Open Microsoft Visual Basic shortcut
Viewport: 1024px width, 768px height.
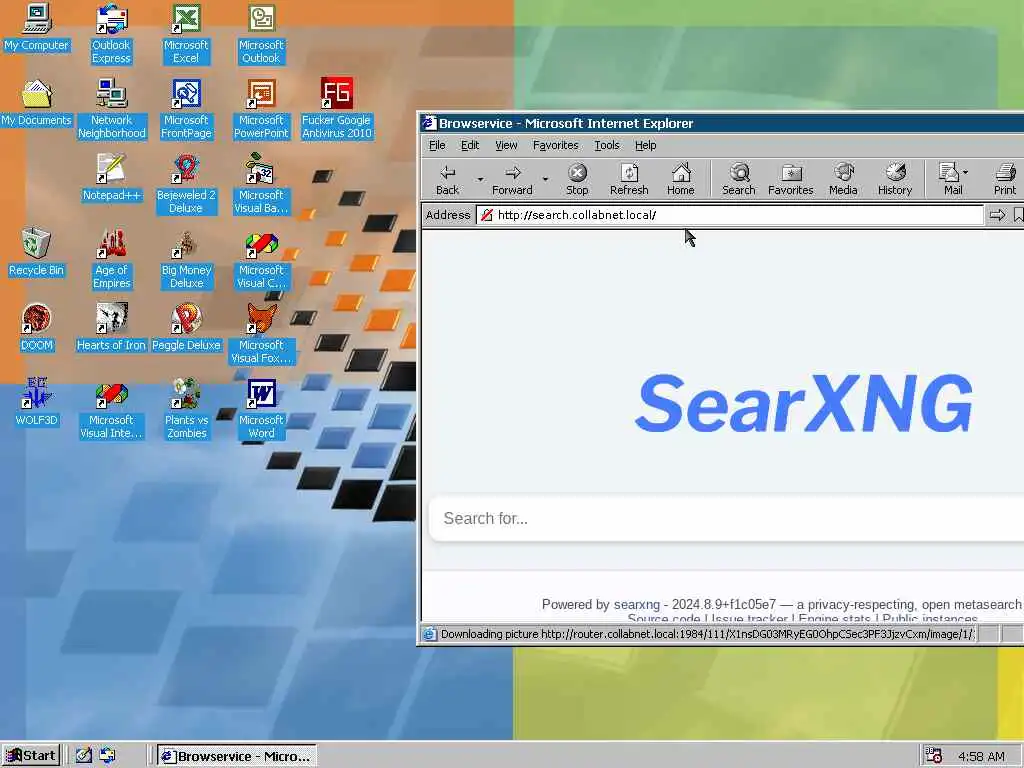261,184
